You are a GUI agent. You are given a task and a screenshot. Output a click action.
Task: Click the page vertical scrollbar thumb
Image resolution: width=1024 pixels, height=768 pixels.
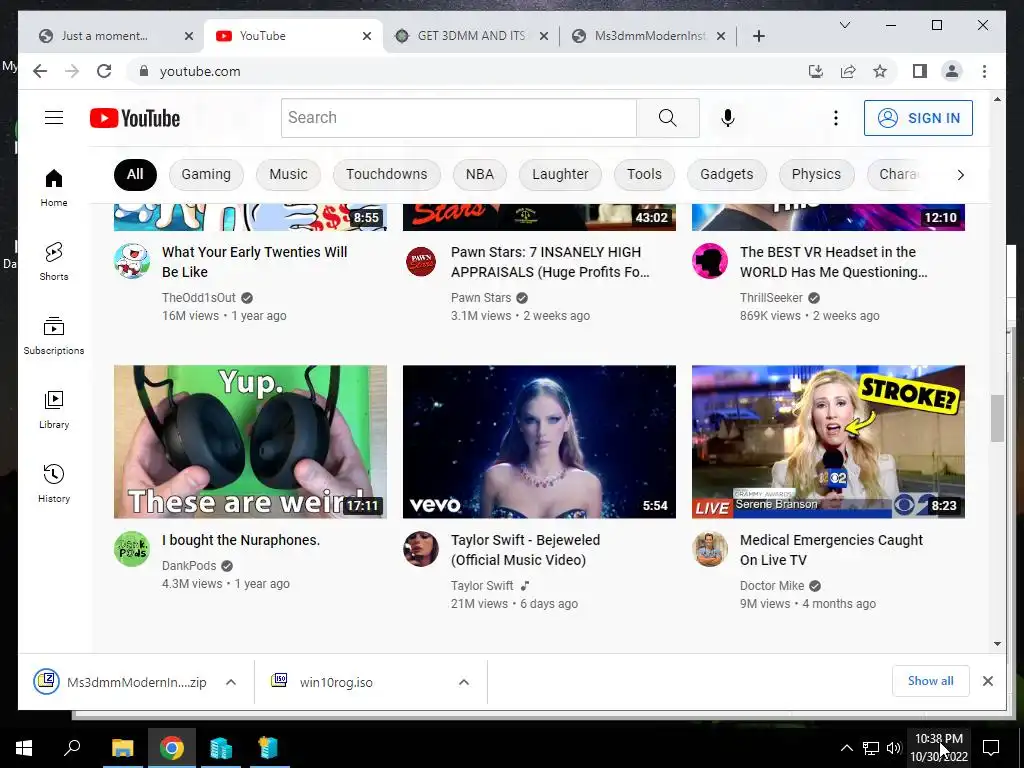click(997, 418)
